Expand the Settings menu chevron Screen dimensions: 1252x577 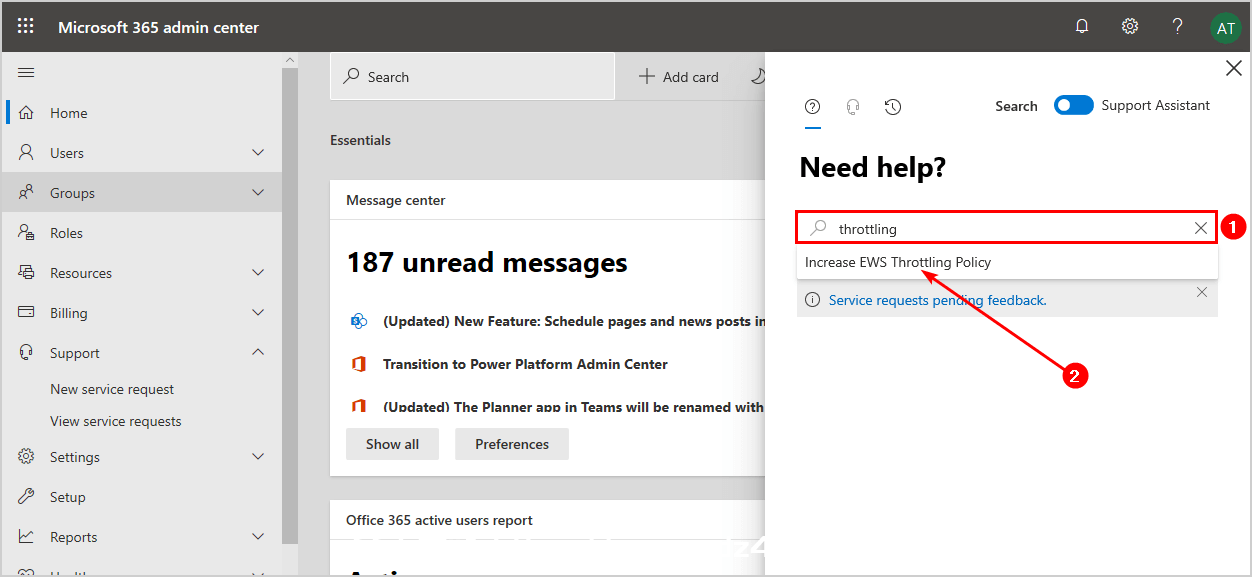pos(258,457)
